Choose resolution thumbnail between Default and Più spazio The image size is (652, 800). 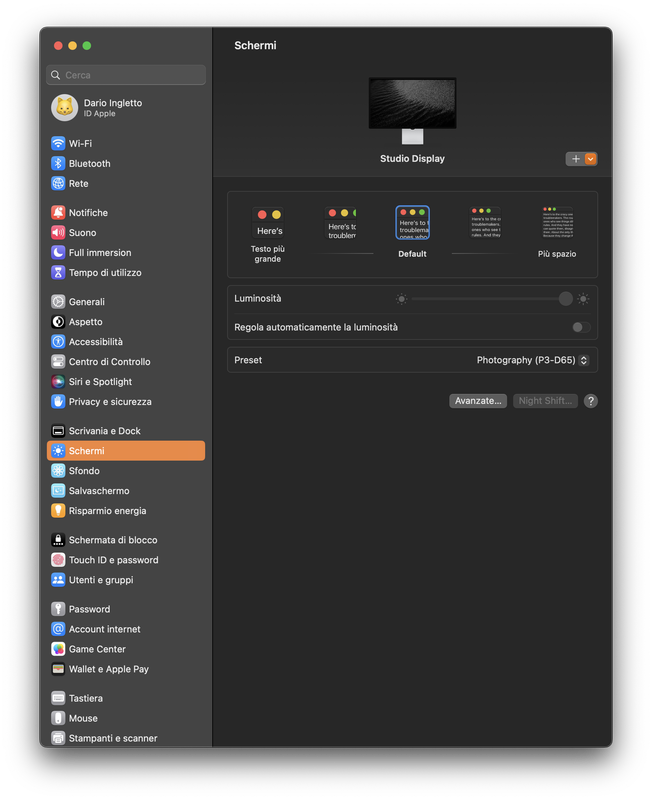(x=485, y=223)
